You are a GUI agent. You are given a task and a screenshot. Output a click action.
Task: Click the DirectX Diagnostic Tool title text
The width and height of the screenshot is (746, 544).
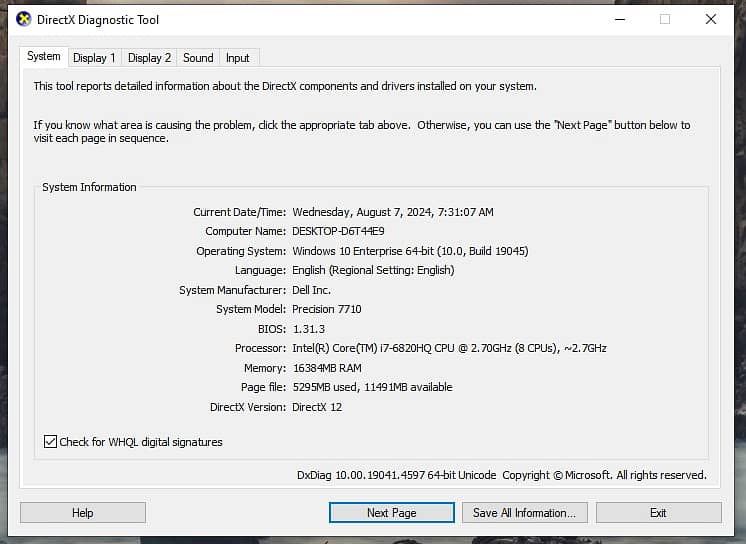[98, 20]
